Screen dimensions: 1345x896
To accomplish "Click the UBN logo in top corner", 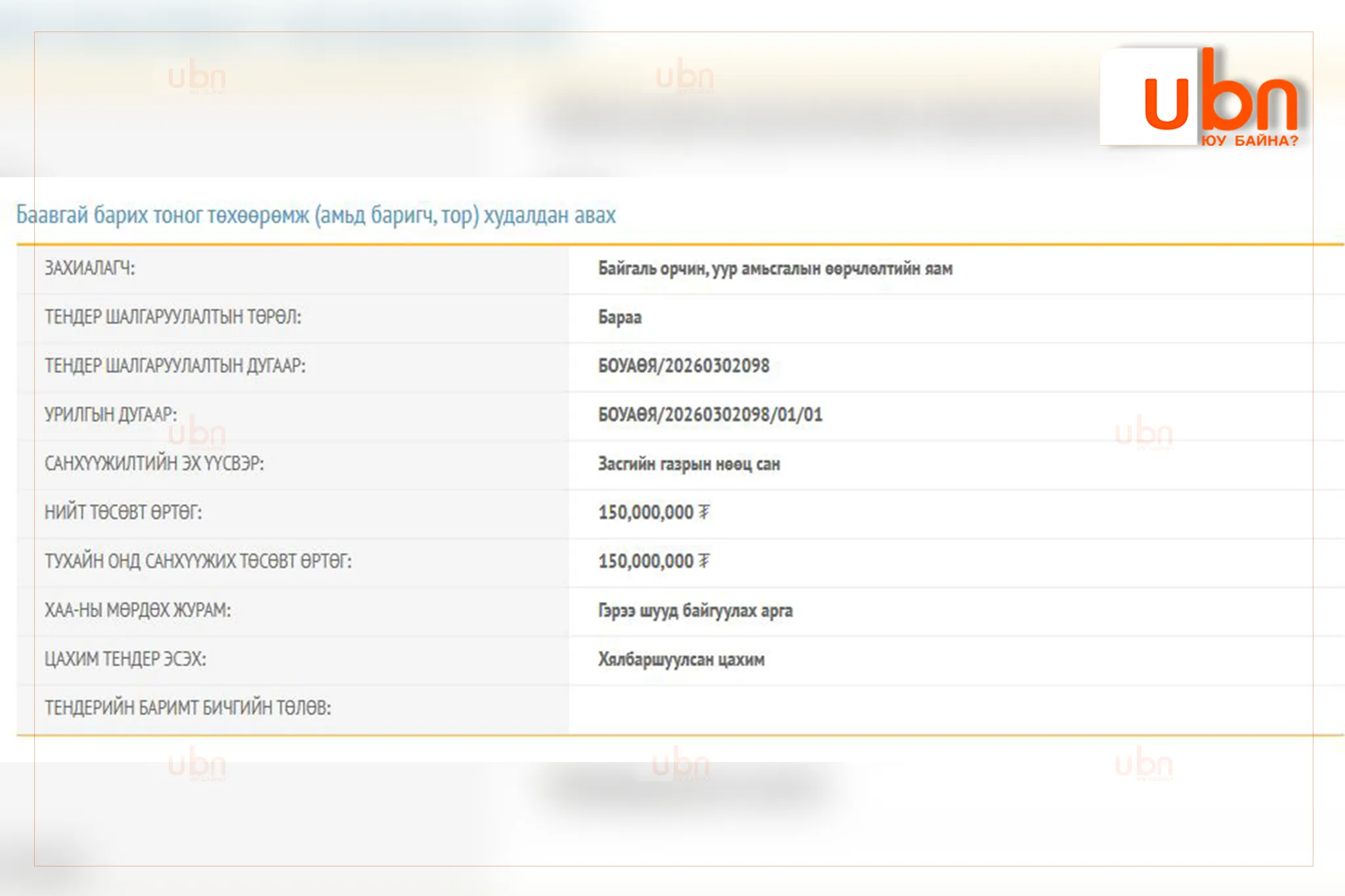I will pos(1203,97).
